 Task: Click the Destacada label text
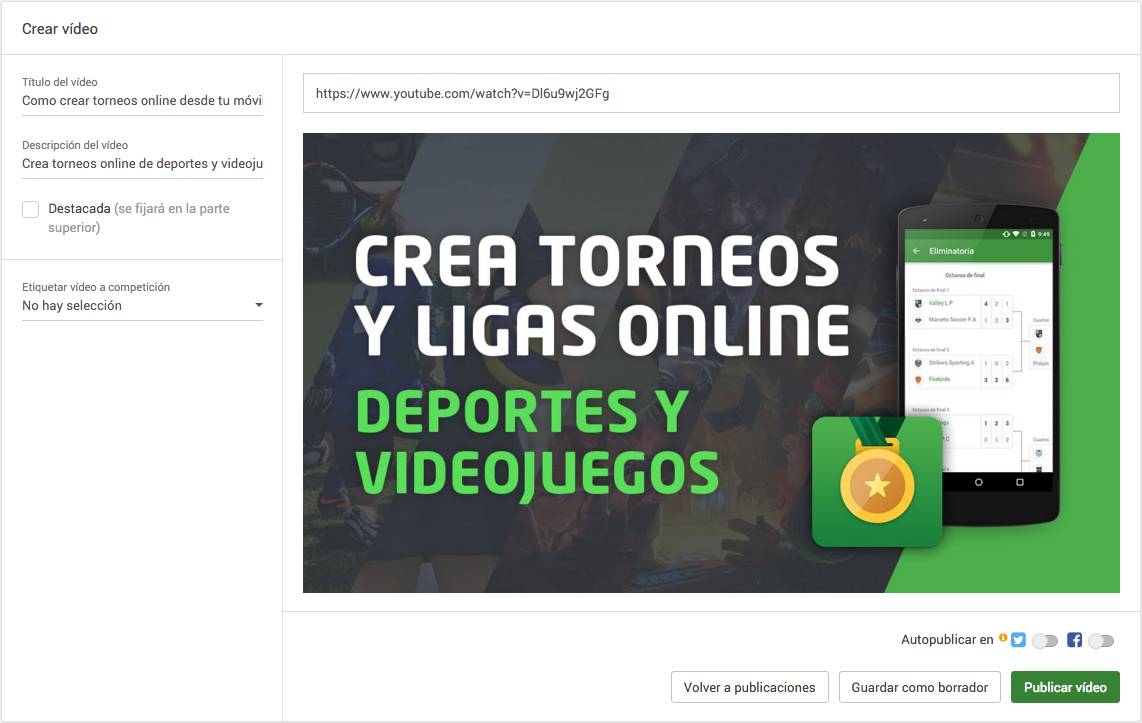tap(79, 209)
